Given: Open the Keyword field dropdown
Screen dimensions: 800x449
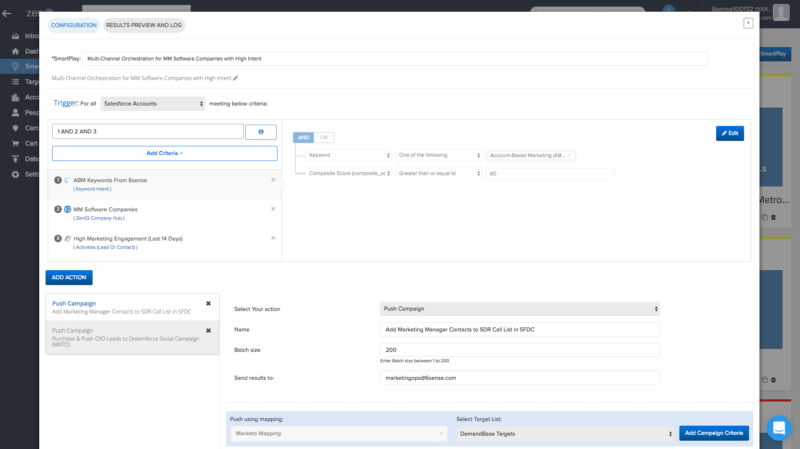Looking at the screenshot, I should pos(349,155).
